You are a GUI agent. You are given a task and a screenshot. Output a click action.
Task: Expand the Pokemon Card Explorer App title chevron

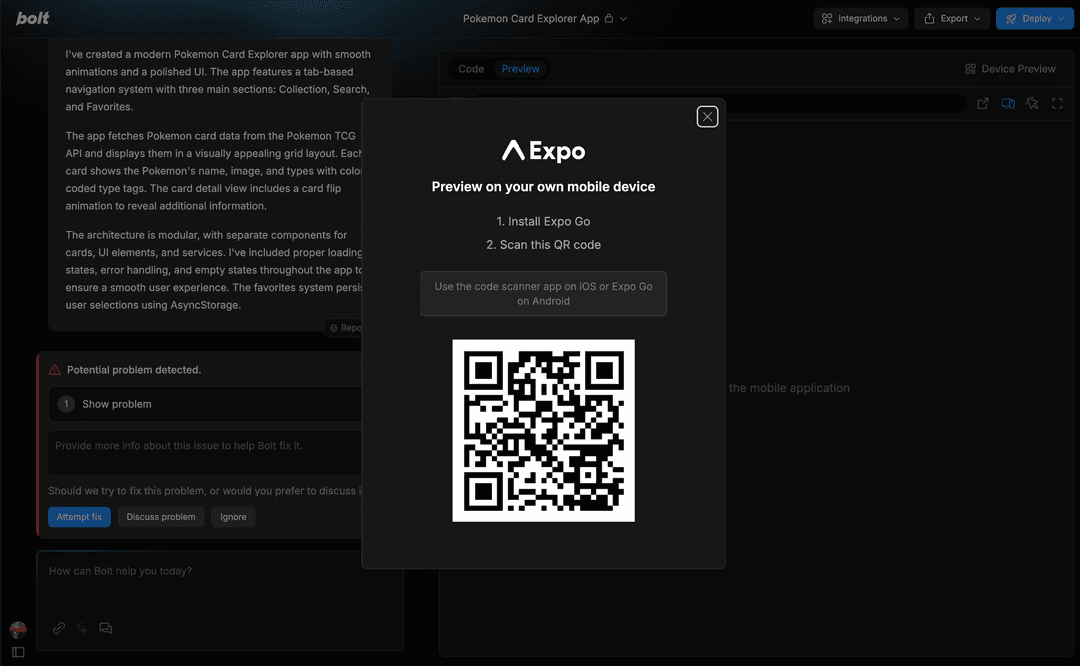point(623,19)
